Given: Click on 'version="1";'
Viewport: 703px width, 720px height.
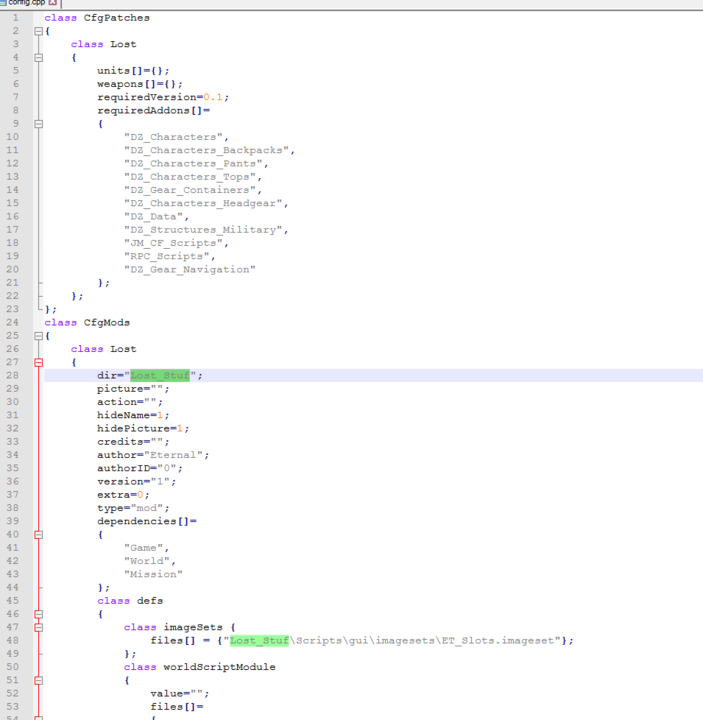Looking at the screenshot, I should pyautogui.click(x=136, y=482).
